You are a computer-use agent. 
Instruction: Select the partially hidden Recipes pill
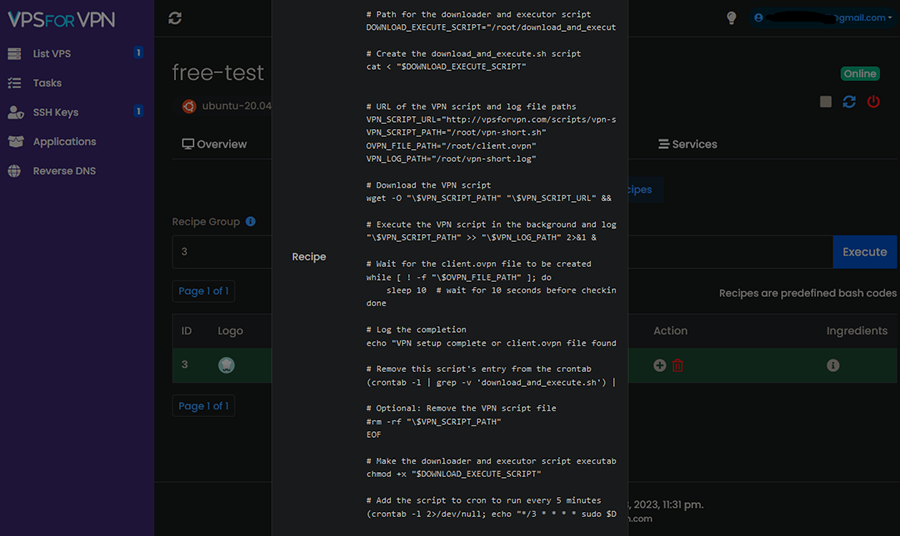646,189
